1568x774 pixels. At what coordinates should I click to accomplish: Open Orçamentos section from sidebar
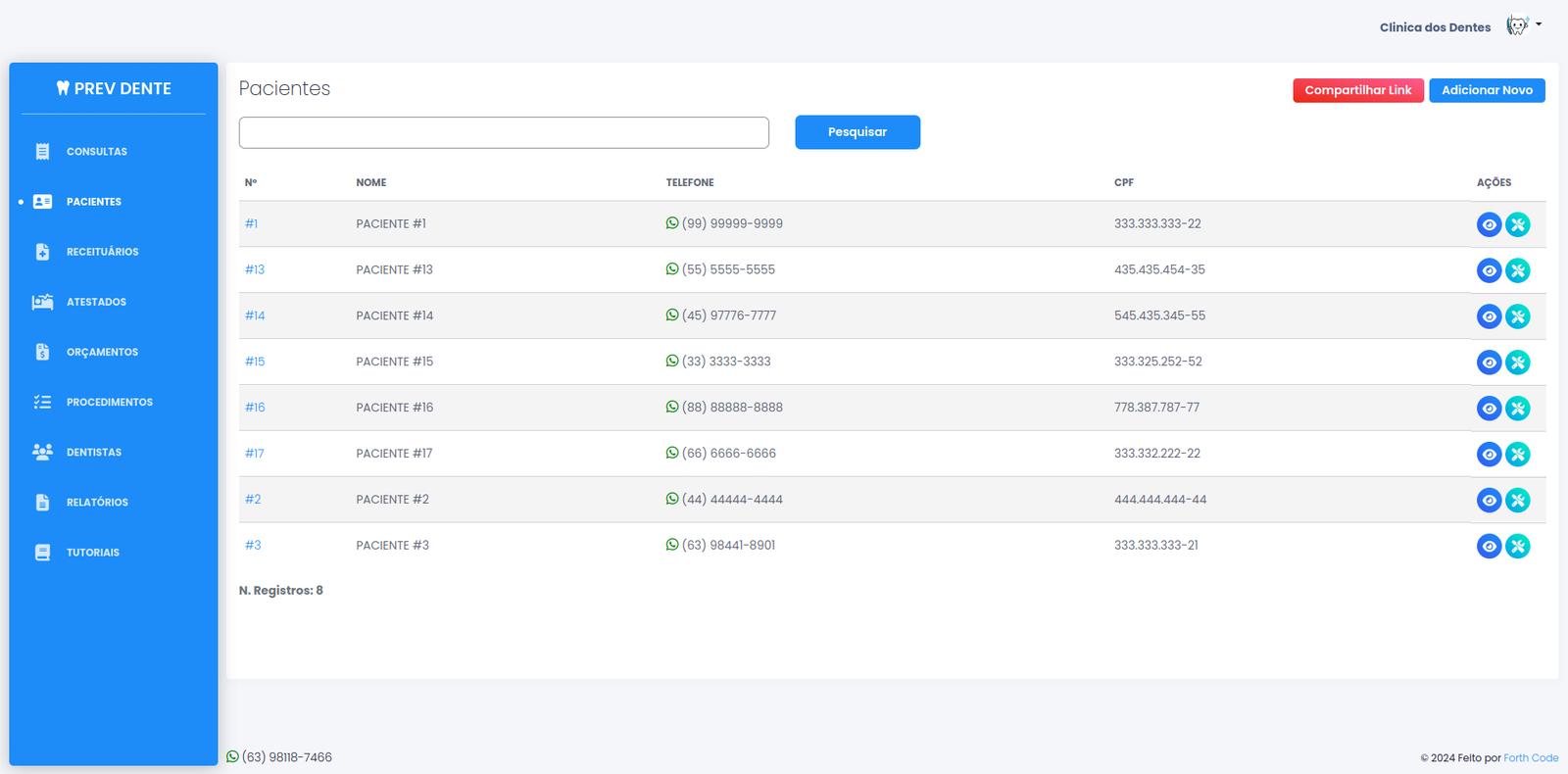tap(102, 352)
